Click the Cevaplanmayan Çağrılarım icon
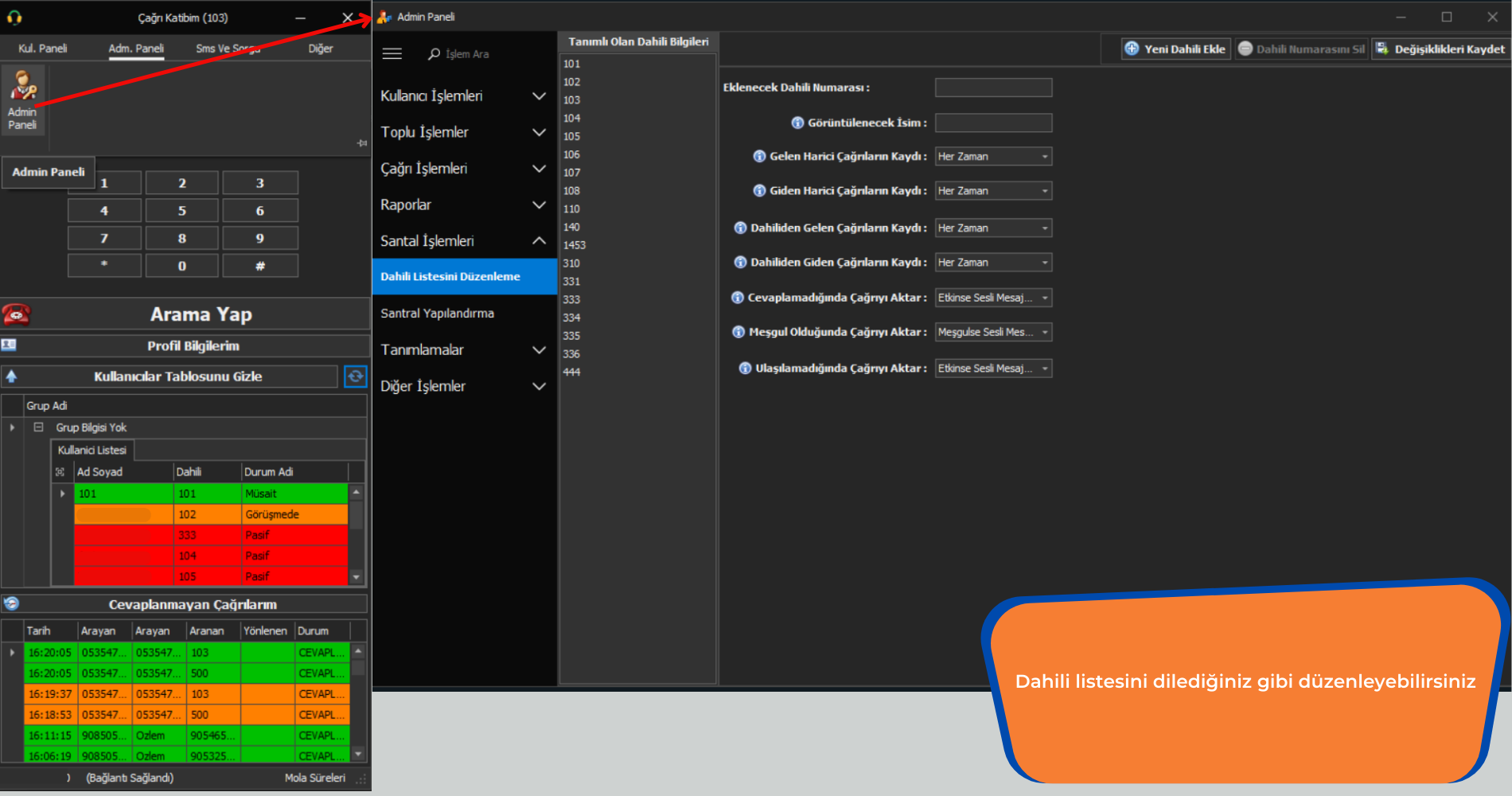The height and width of the screenshot is (796, 1512). click(11, 604)
